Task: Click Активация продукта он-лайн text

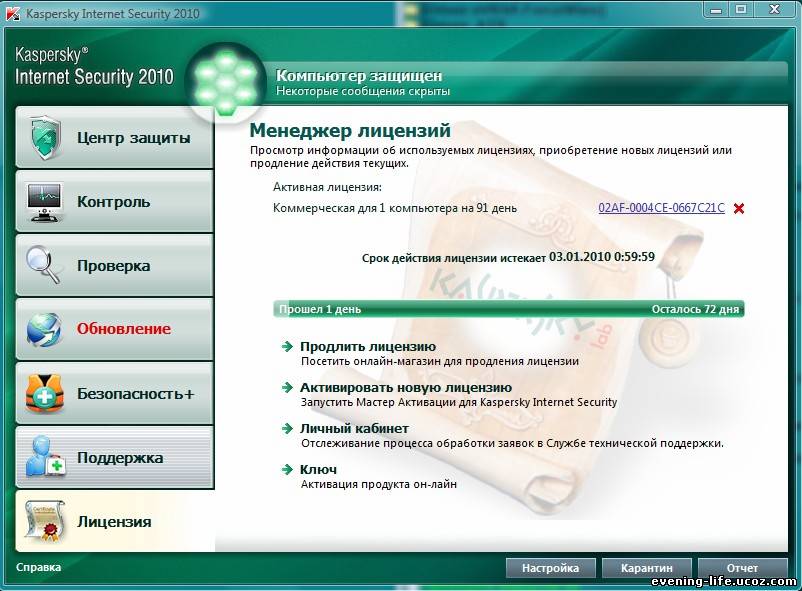Action: point(378,484)
